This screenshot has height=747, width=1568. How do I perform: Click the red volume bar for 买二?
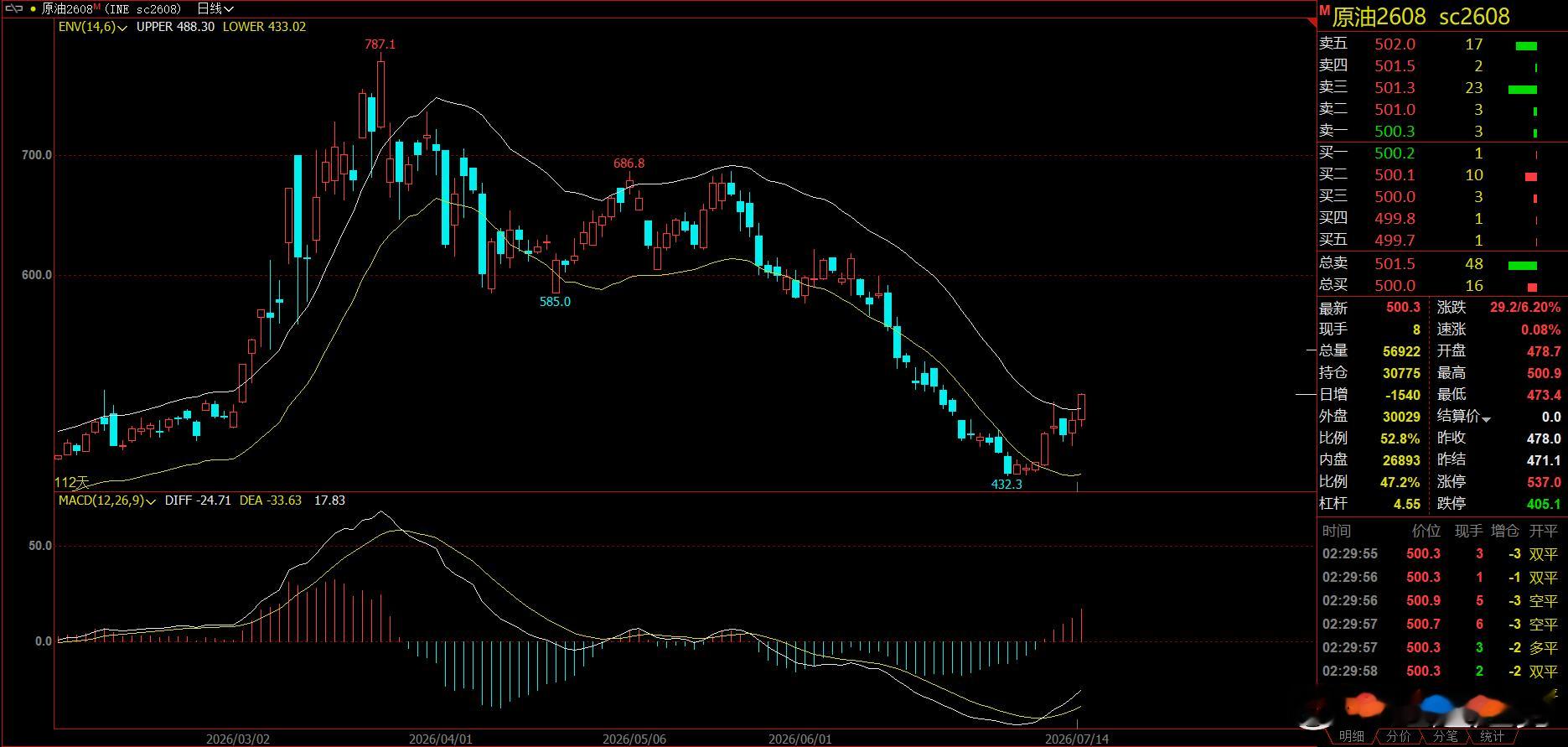click(1531, 177)
